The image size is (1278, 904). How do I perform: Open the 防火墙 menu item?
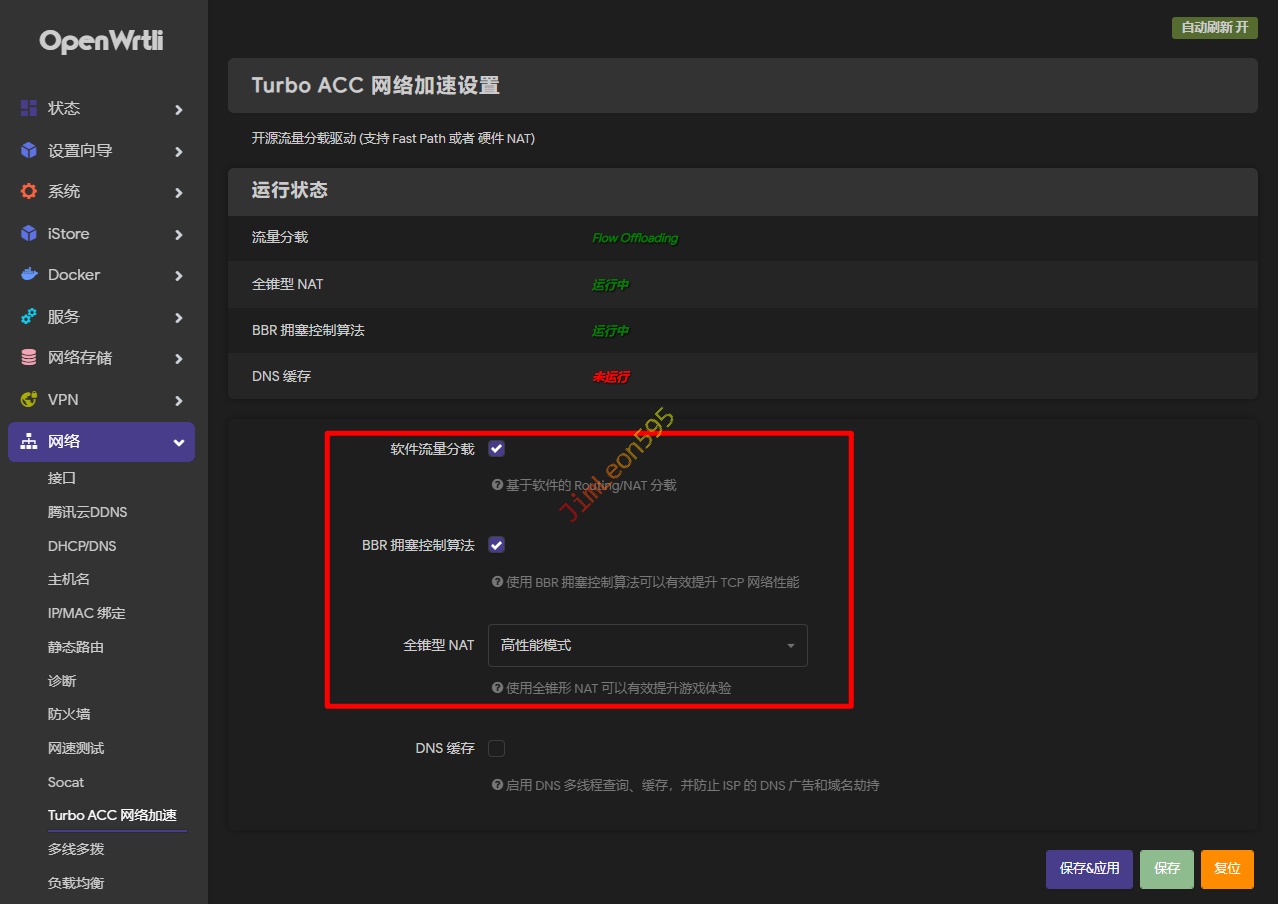(x=69, y=714)
